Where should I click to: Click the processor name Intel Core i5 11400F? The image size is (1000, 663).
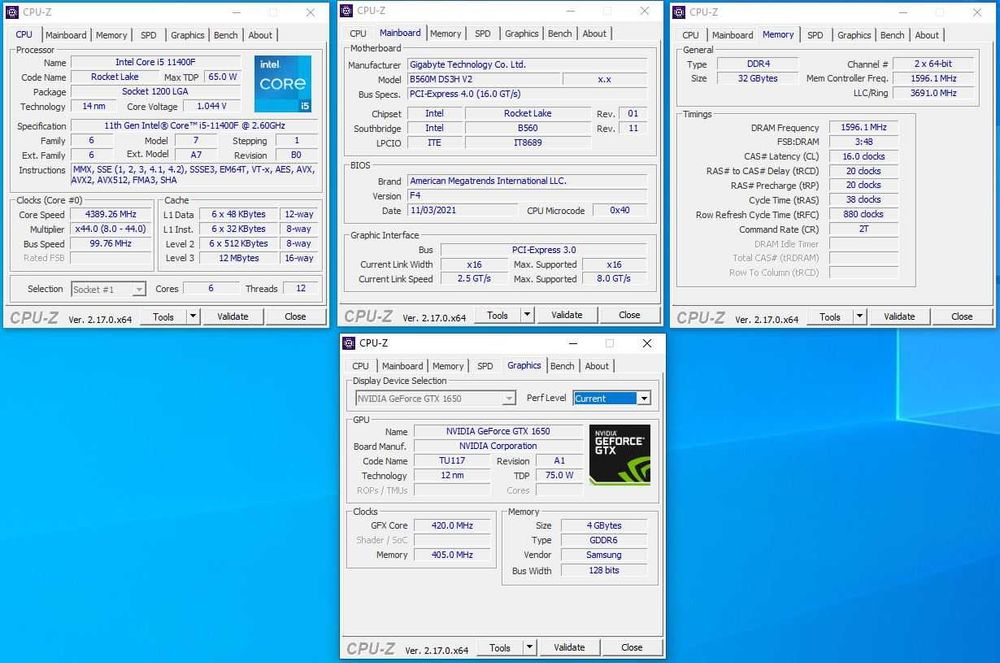(x=156, y=62)
